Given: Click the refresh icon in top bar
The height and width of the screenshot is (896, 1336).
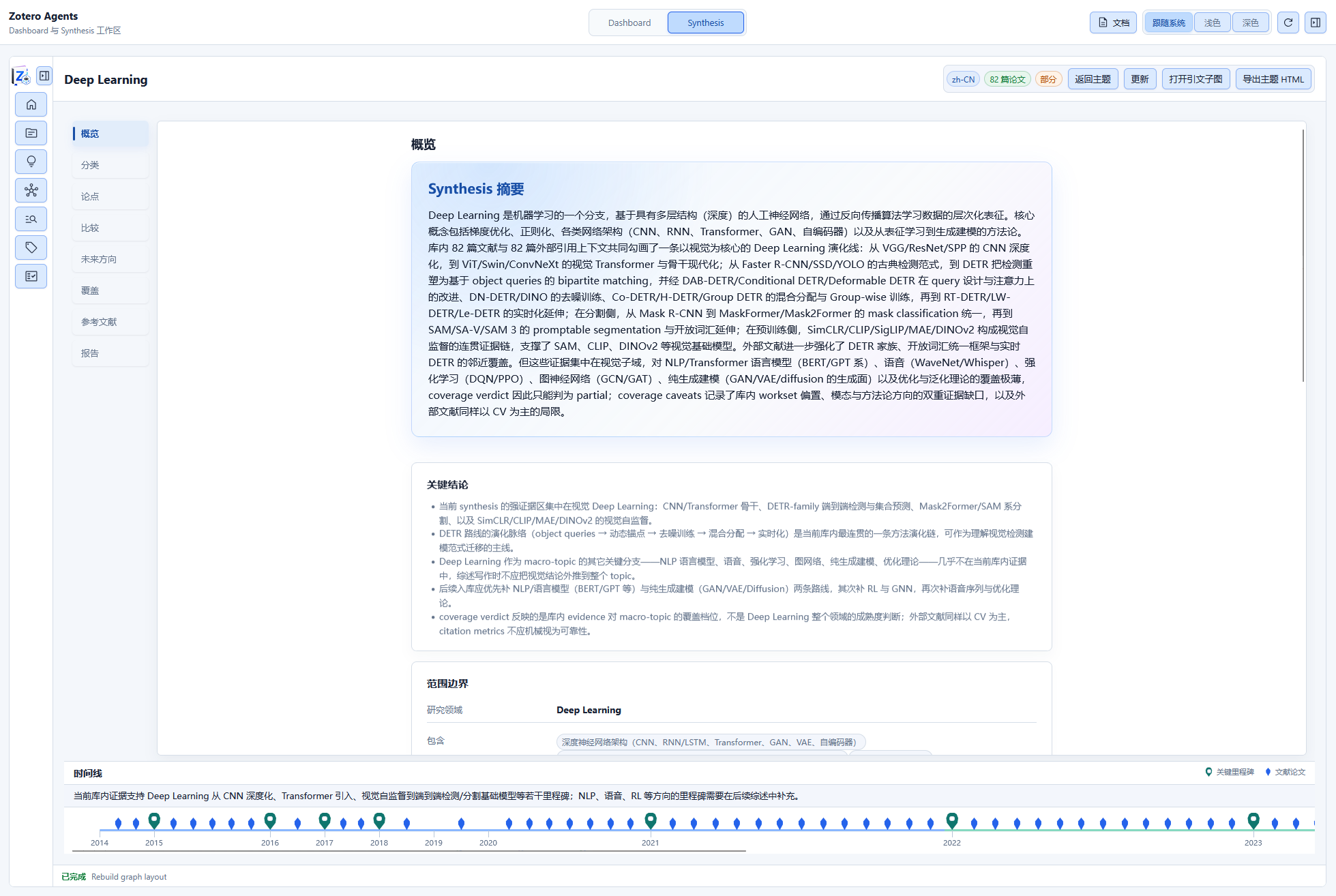Looking at the screenshot, I should click(1288, 23).
